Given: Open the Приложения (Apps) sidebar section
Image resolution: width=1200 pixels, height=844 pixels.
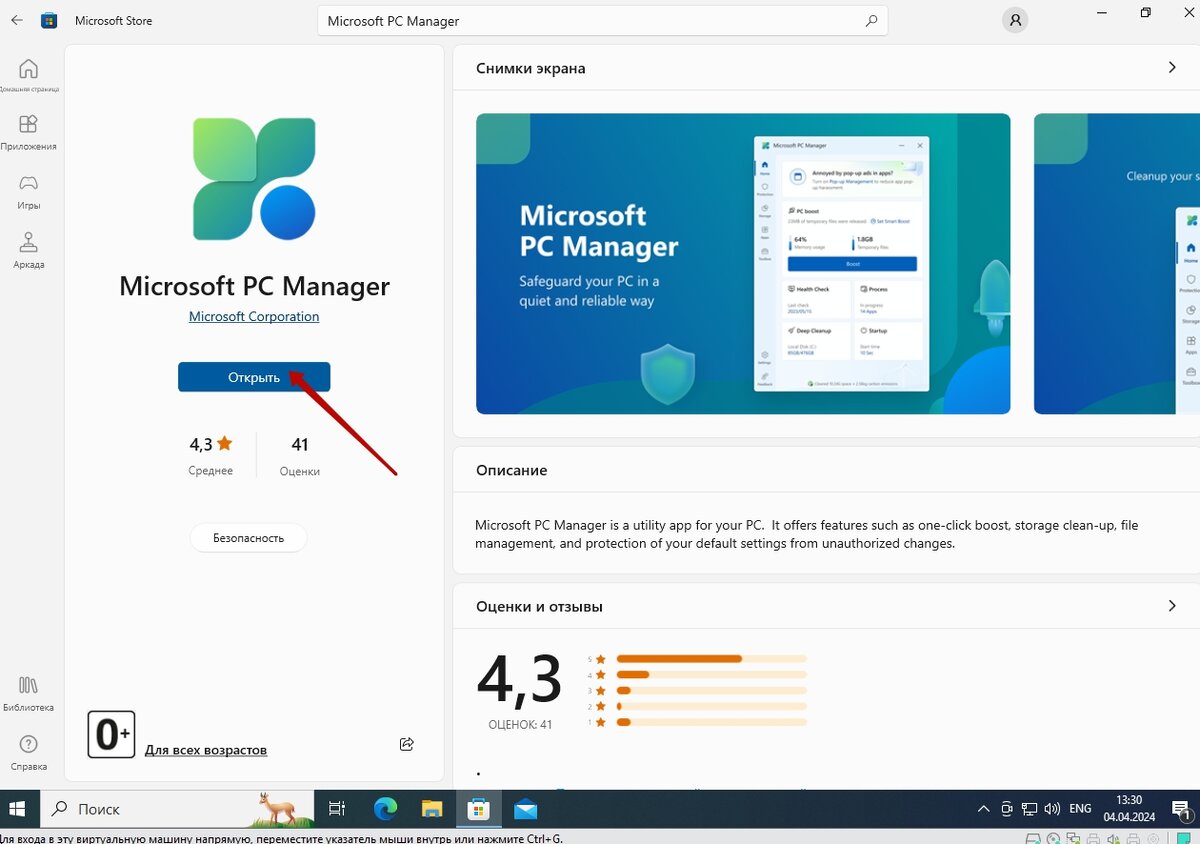Looking at the screenshot, I should coord(28,132).
